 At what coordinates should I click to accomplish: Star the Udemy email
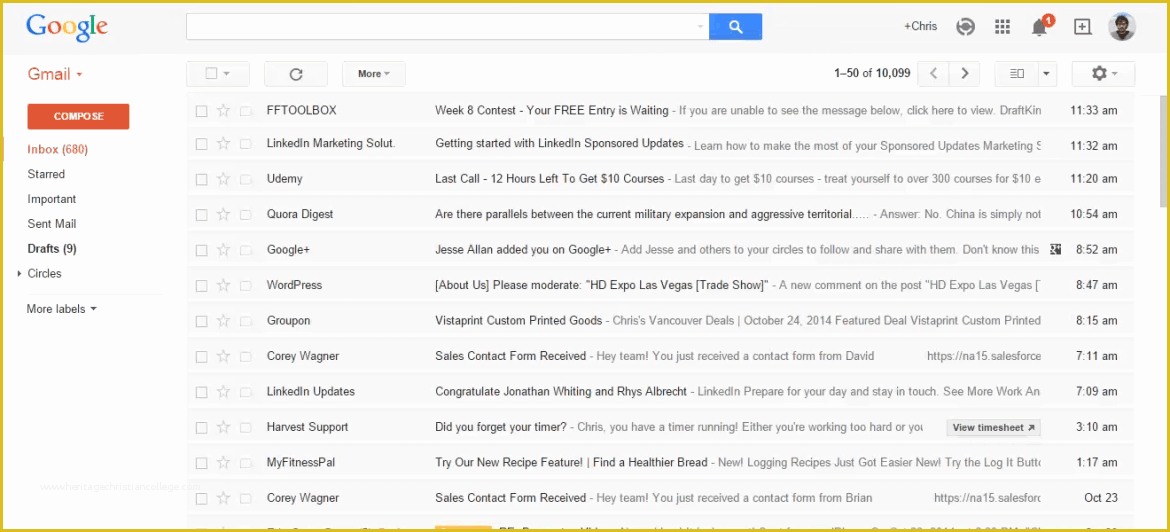pyautogui.click(x=223, y=179)
